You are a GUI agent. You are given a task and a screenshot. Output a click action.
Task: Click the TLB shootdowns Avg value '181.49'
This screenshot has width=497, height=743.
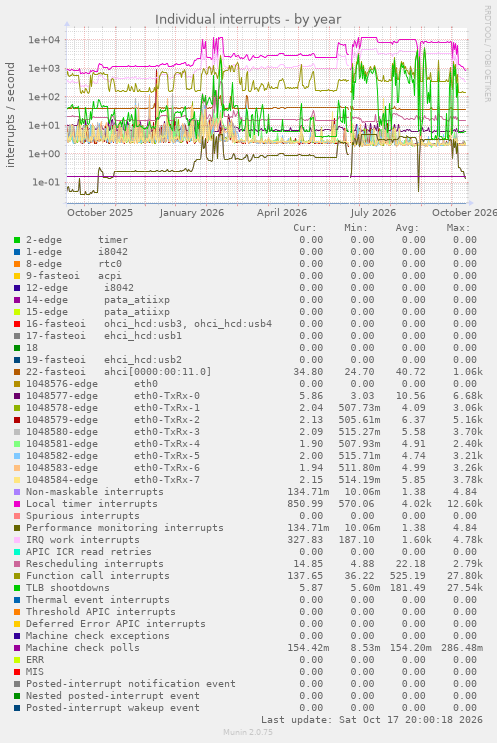point(407,588)
